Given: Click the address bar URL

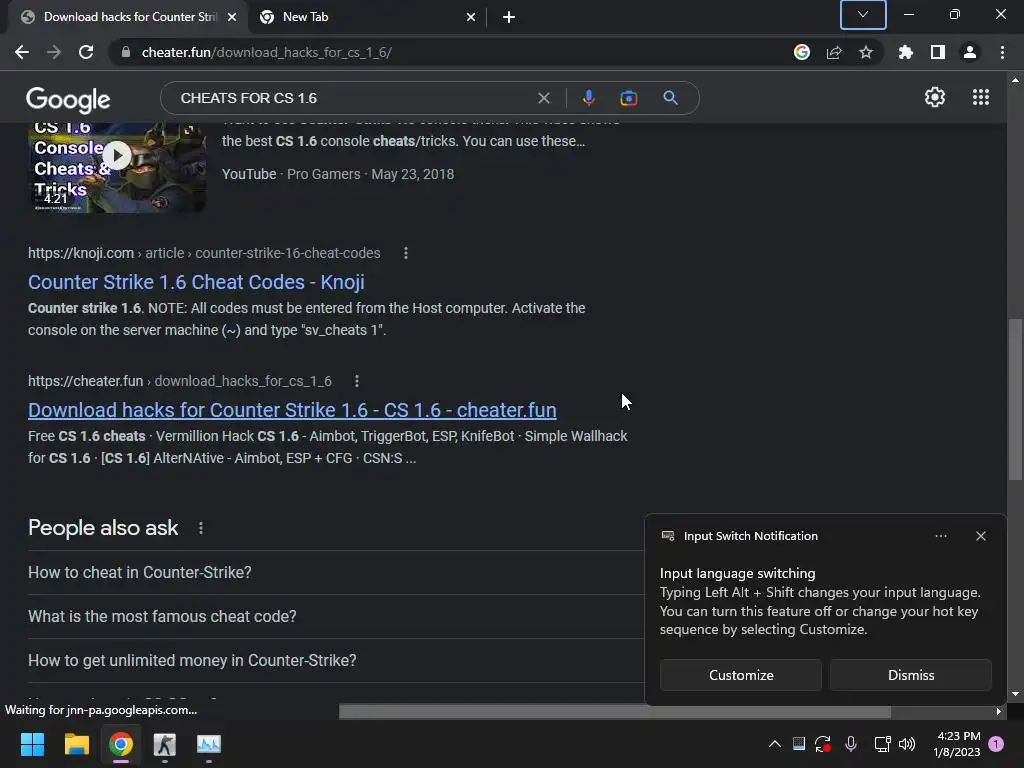Looking at the screenshot, I should (266, 52).
